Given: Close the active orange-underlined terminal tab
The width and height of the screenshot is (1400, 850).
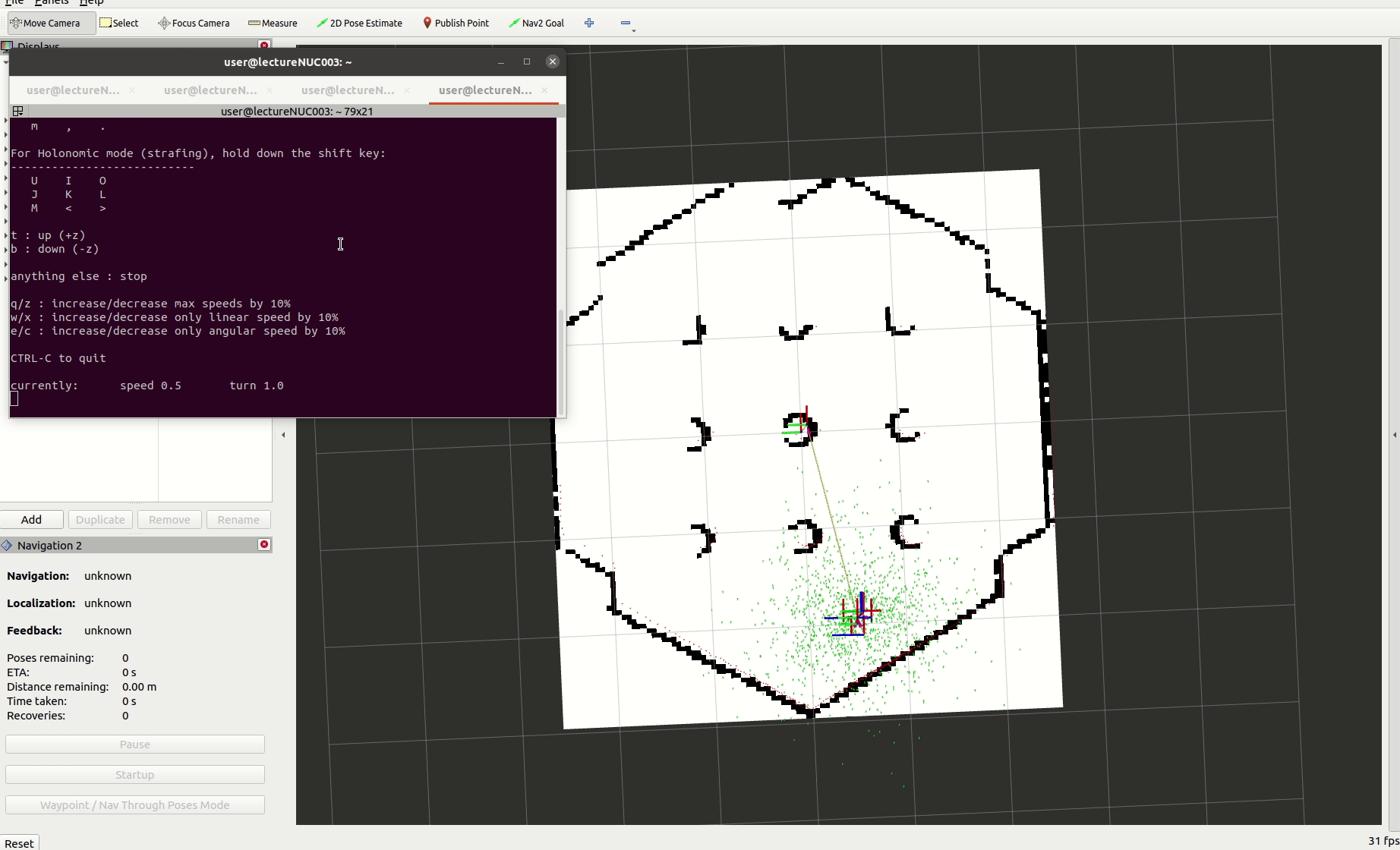Looking at the screenshot, I should click(544, 90).
